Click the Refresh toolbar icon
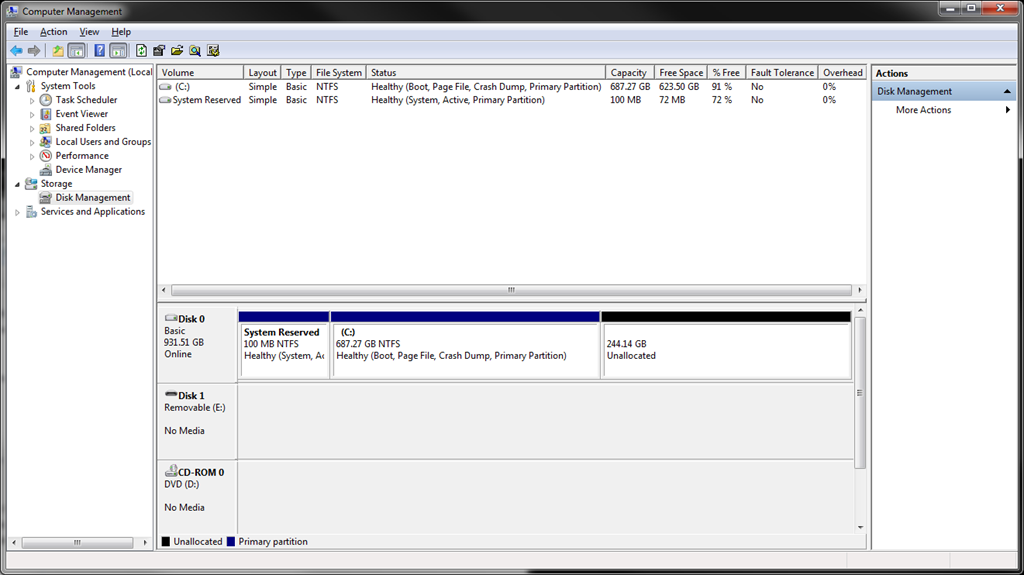 coord(141,50)
